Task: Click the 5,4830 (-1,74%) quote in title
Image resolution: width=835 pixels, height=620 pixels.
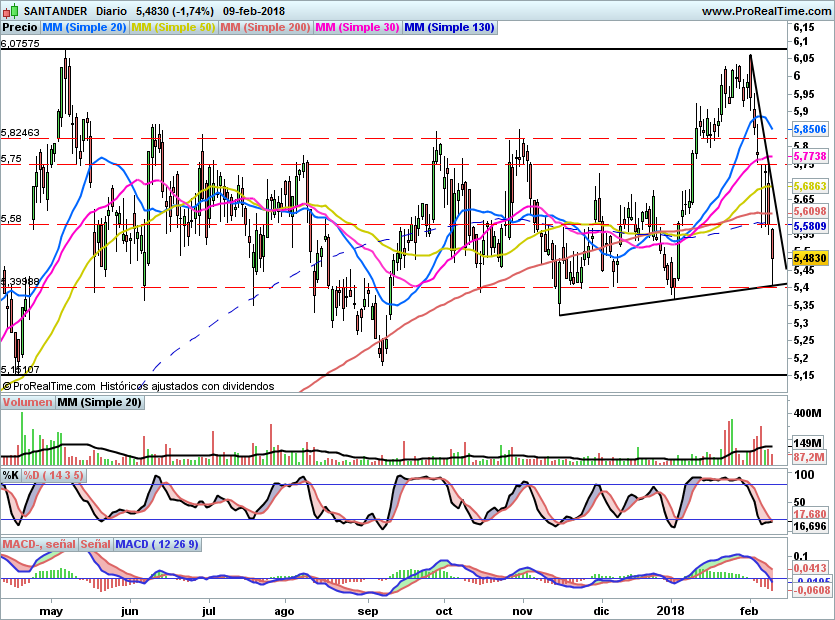Action: pyautogui.click(x=175, y=11)
